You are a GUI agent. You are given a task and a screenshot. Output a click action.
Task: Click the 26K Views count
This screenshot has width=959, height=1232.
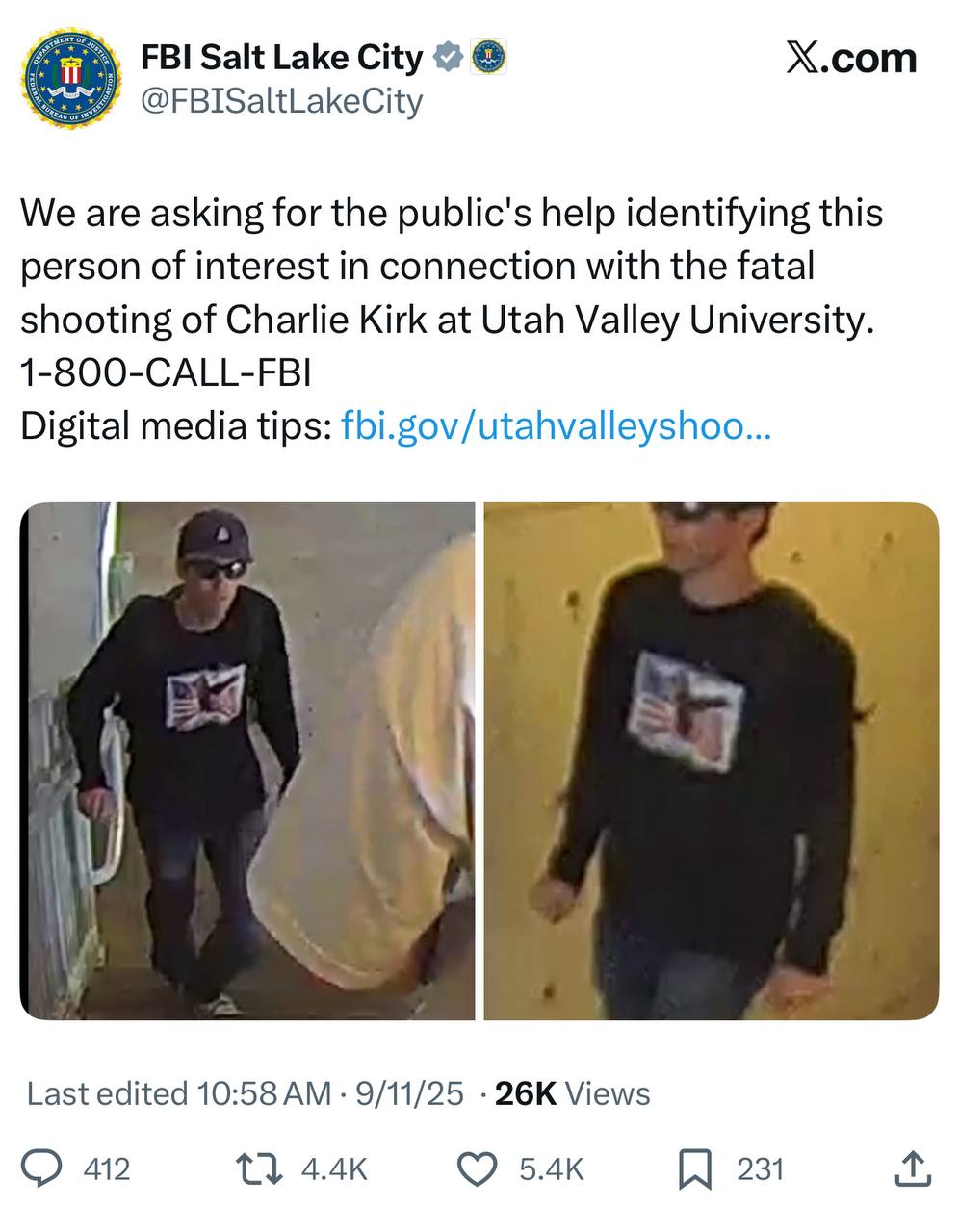click(x=572, y=1093)
